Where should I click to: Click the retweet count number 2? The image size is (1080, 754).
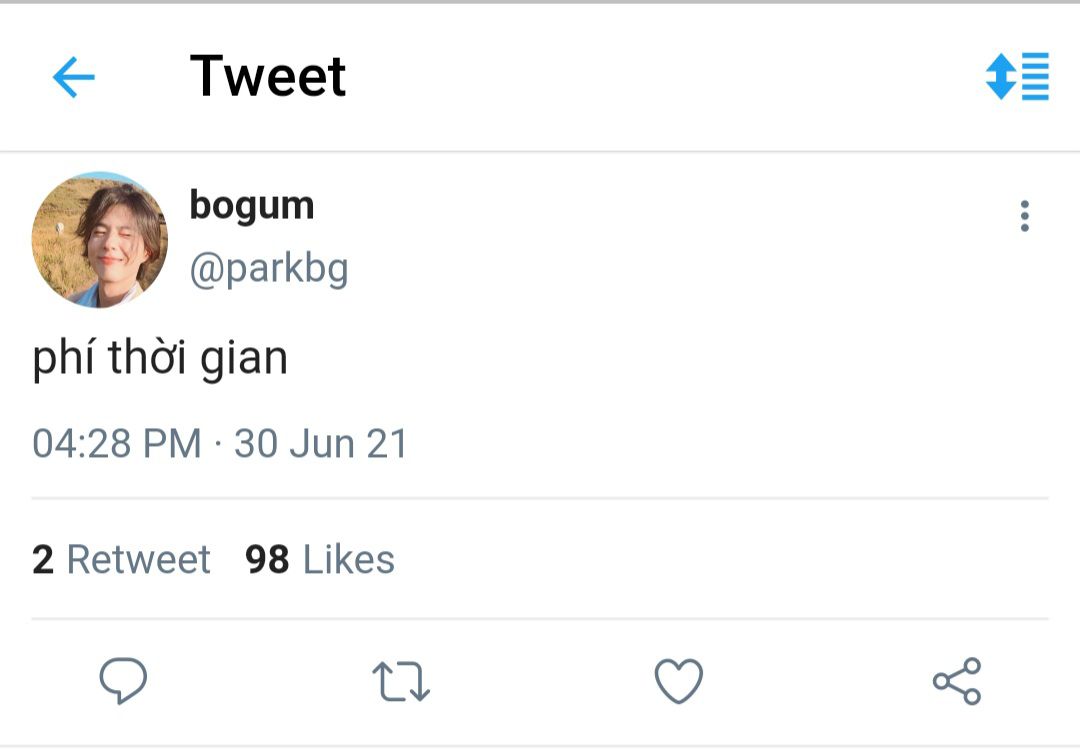(x=43, y=559)
